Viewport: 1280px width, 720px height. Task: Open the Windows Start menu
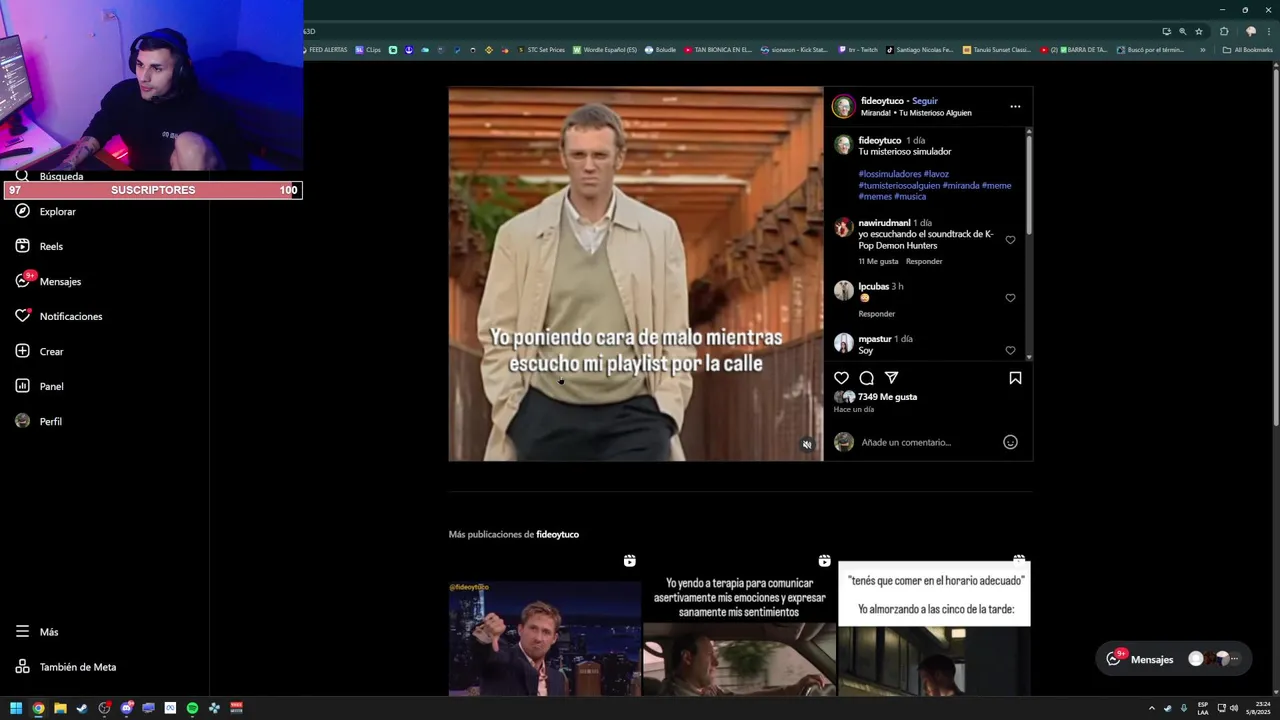coord(16,708)
